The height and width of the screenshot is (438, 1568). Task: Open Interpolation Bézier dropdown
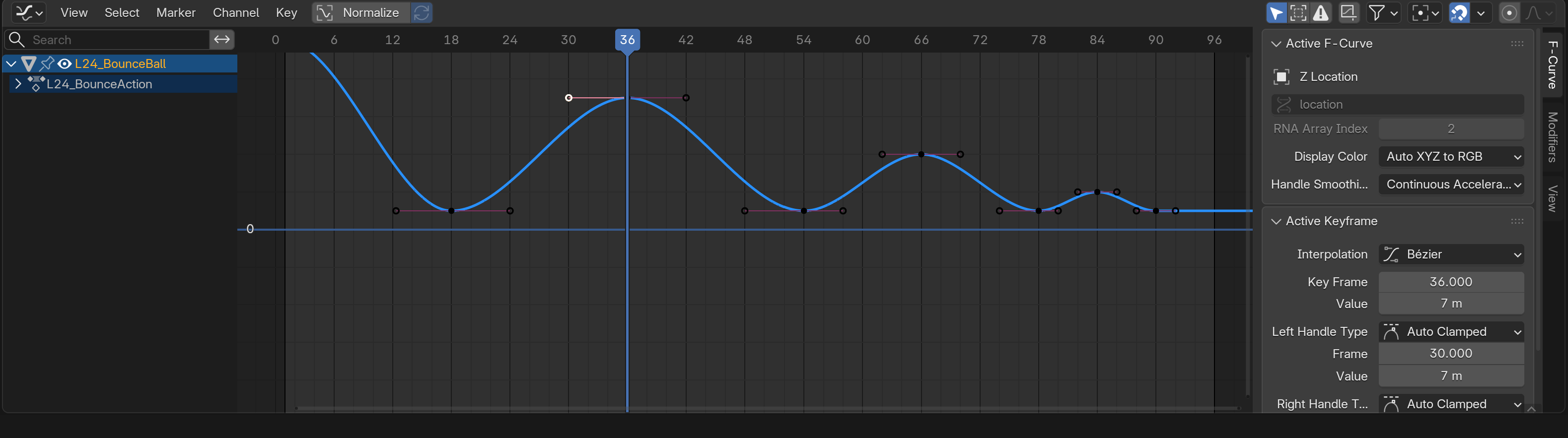(x=1451, y=254)
